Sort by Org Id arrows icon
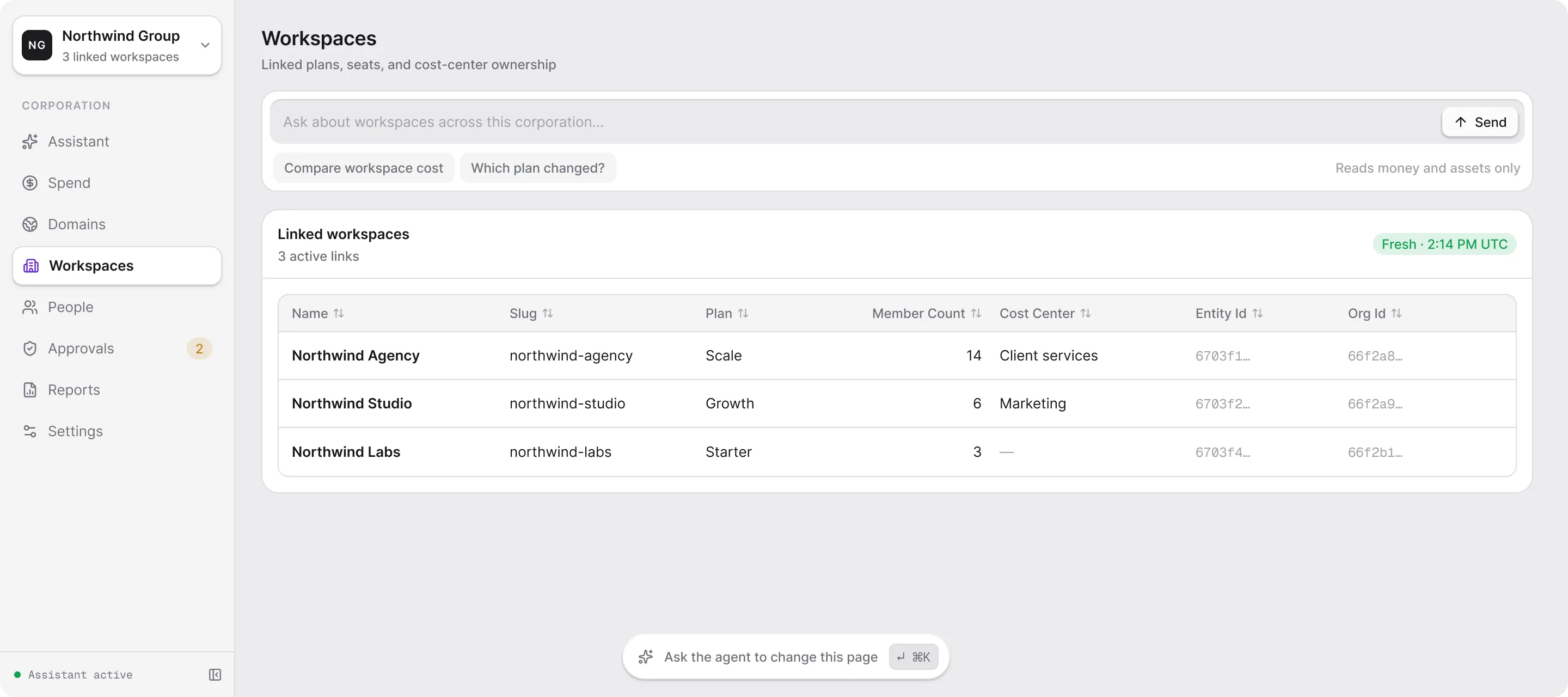Image resolution: width=1568 pixels, height=697 pixels. [x=1396, y=313]
